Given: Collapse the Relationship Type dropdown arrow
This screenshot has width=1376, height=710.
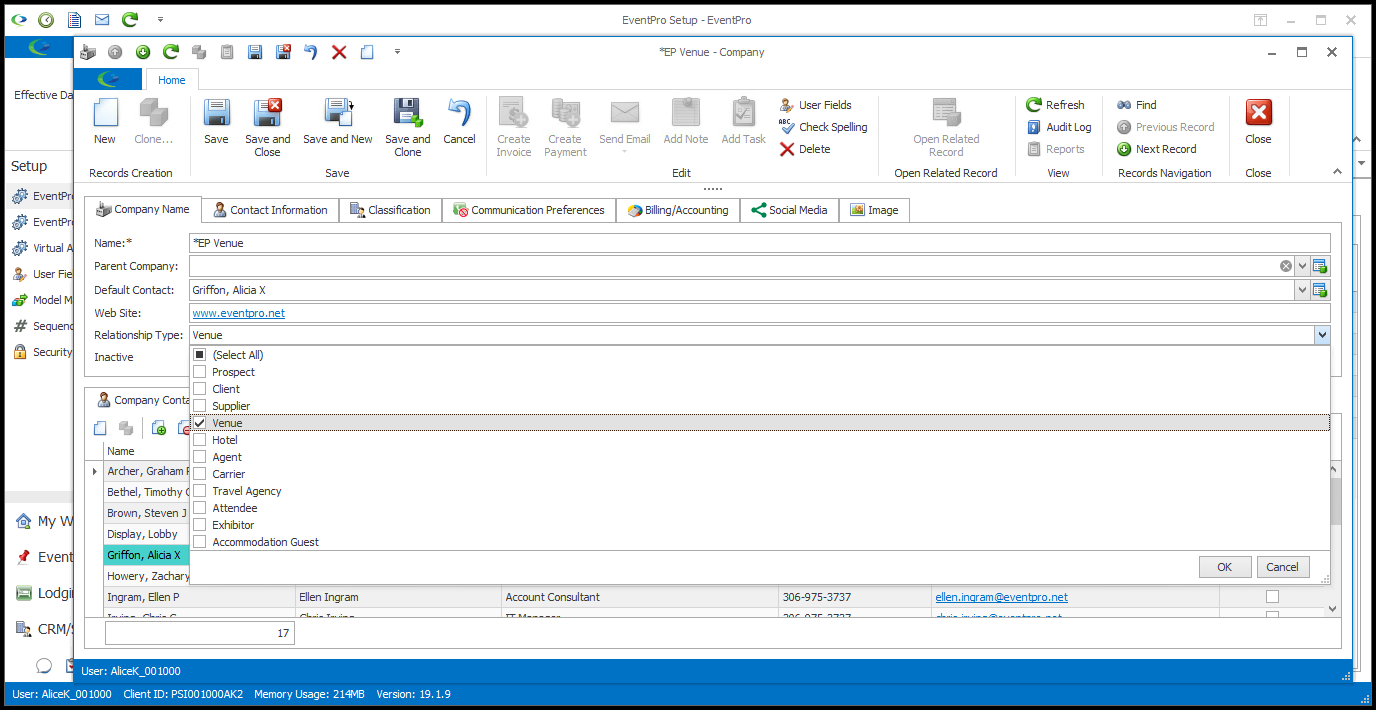Looking at the screenshot, I should tap(1322, 336).
